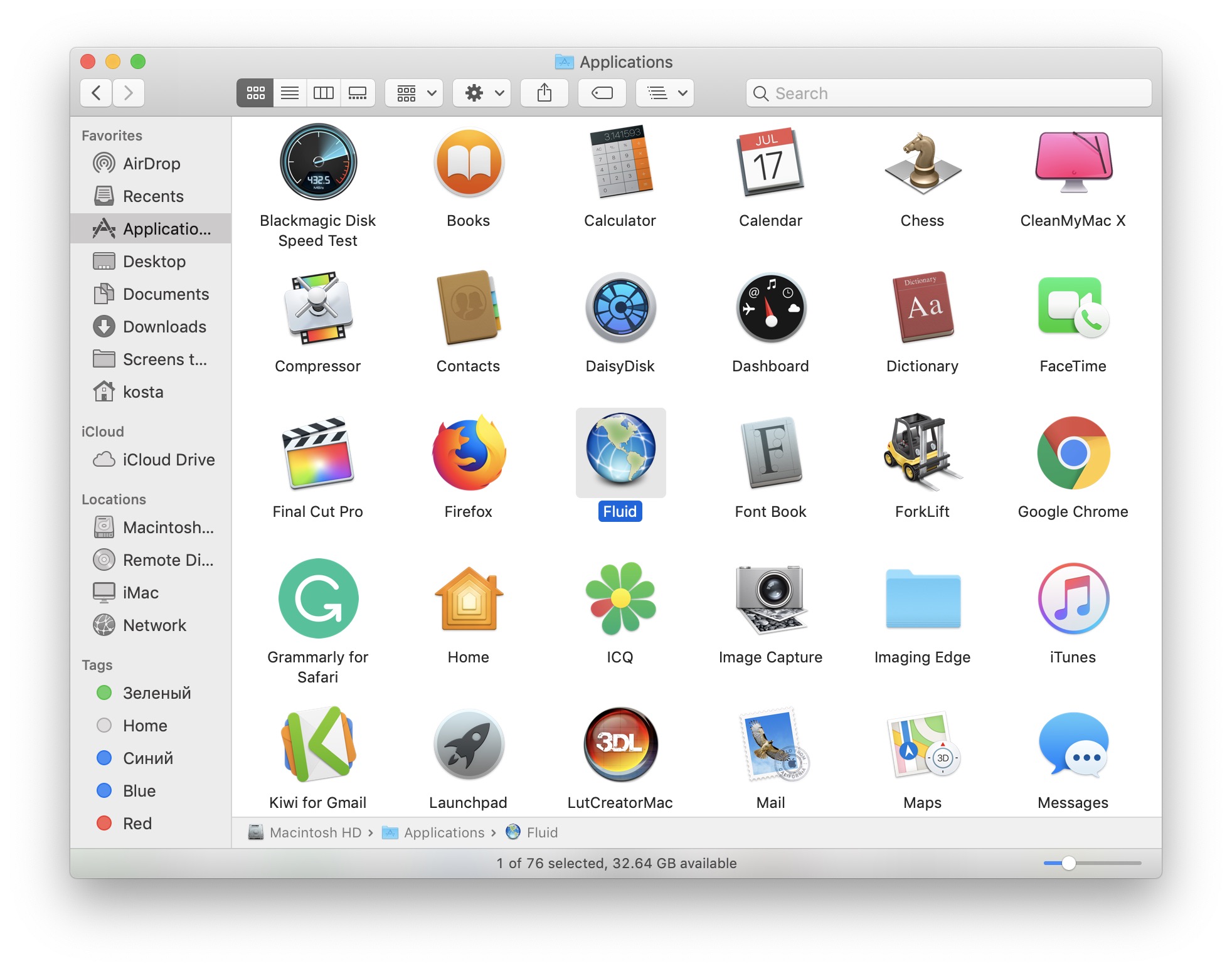Open Recents in the sidebar

click(x=151, y=196)
